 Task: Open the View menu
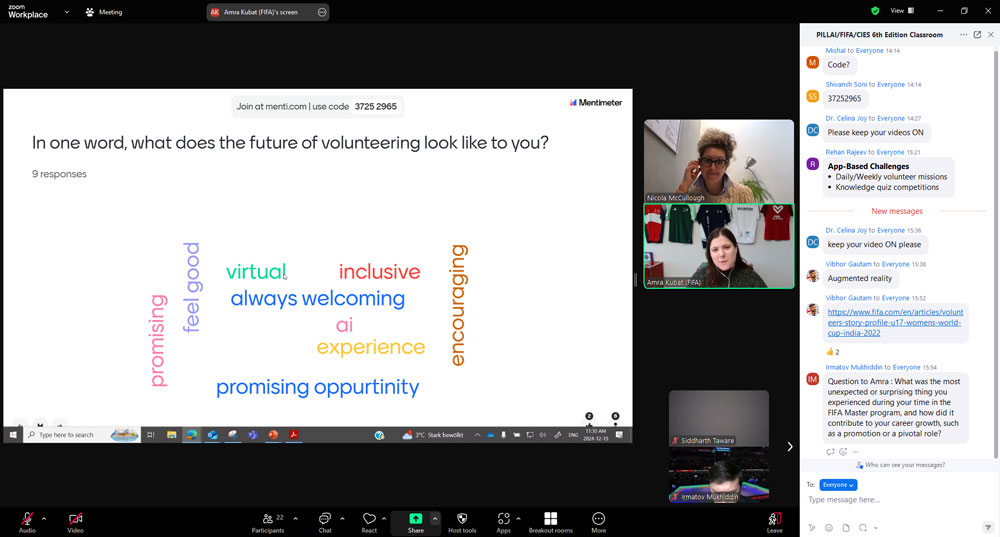tap(898, 11)
